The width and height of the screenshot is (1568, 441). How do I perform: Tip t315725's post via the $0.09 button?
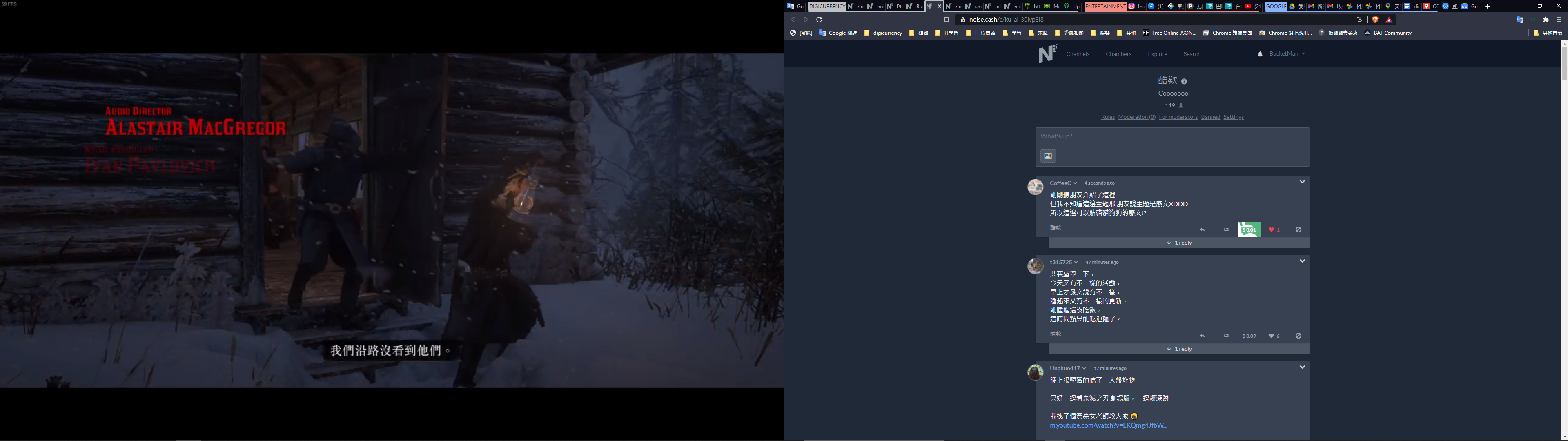point(1249,336)
